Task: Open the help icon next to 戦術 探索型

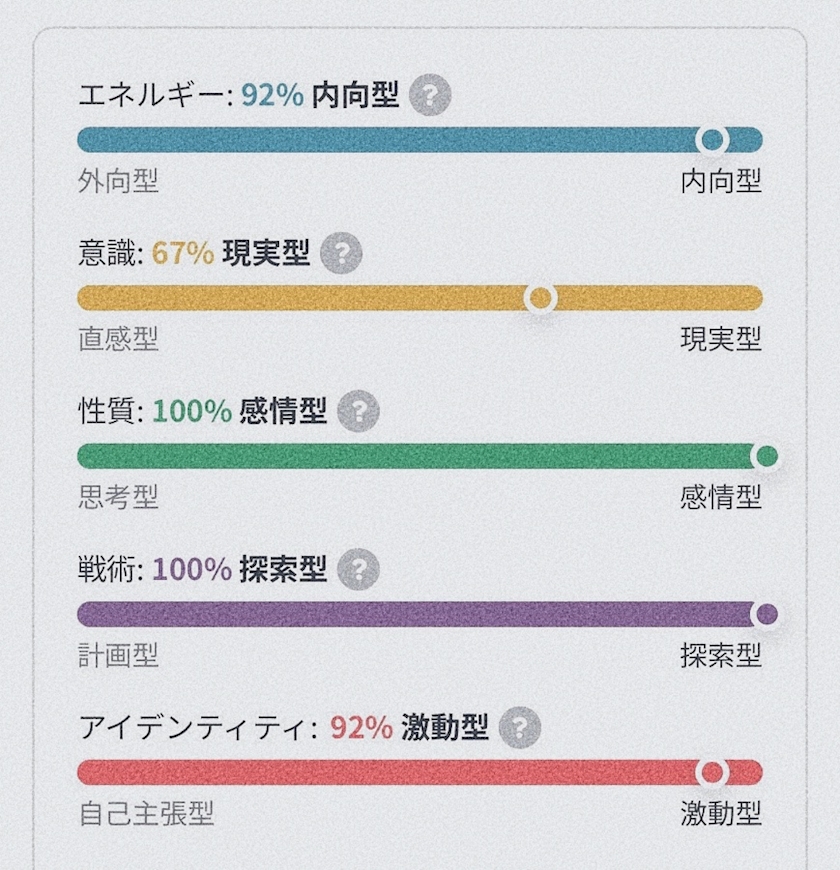Action: [358, 569]
